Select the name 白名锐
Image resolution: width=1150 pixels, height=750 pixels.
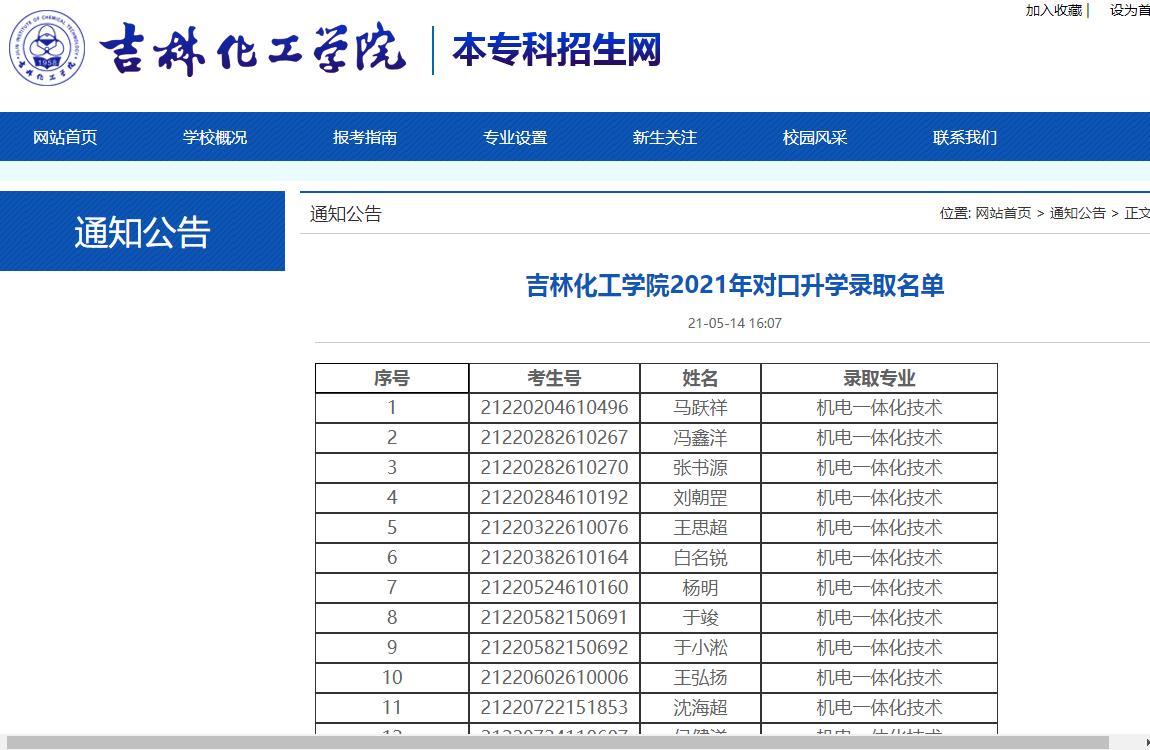pyautogui.click(x=700, y=558)
